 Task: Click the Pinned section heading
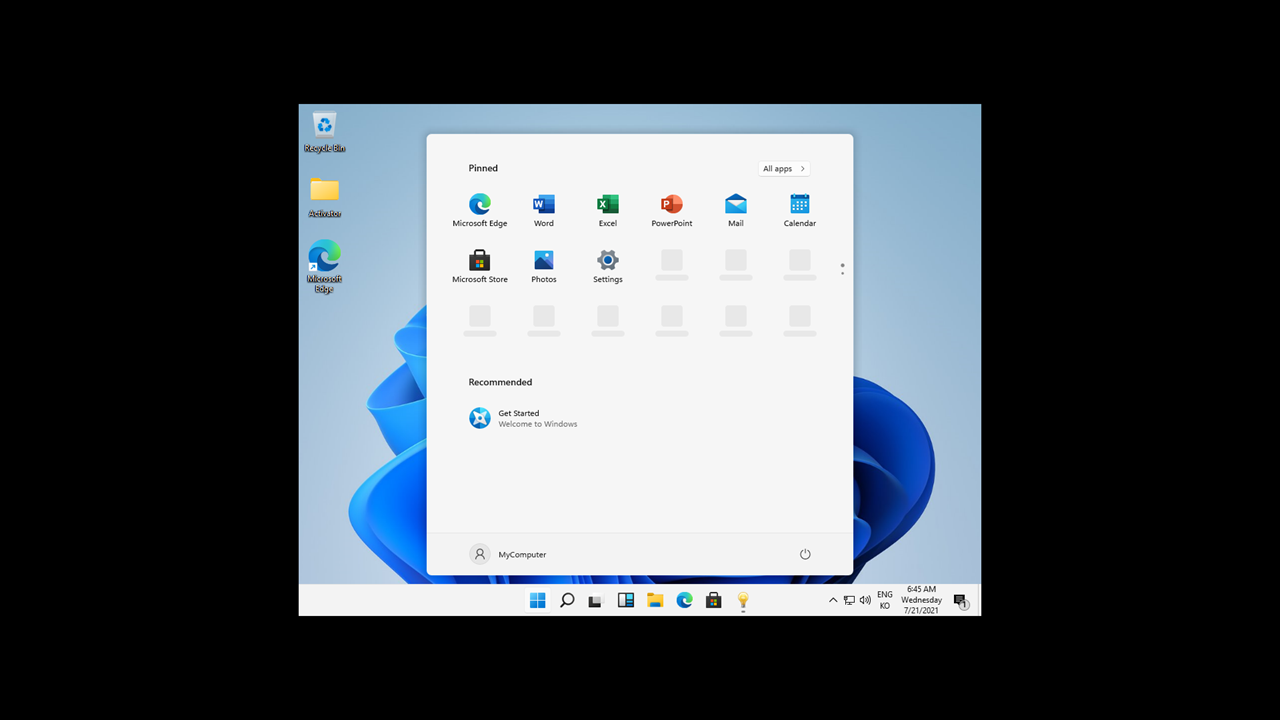[483, 168]
